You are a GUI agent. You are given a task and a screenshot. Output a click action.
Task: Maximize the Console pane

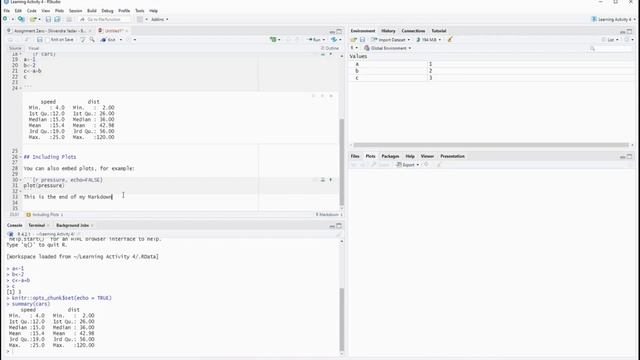click(339, 225)
